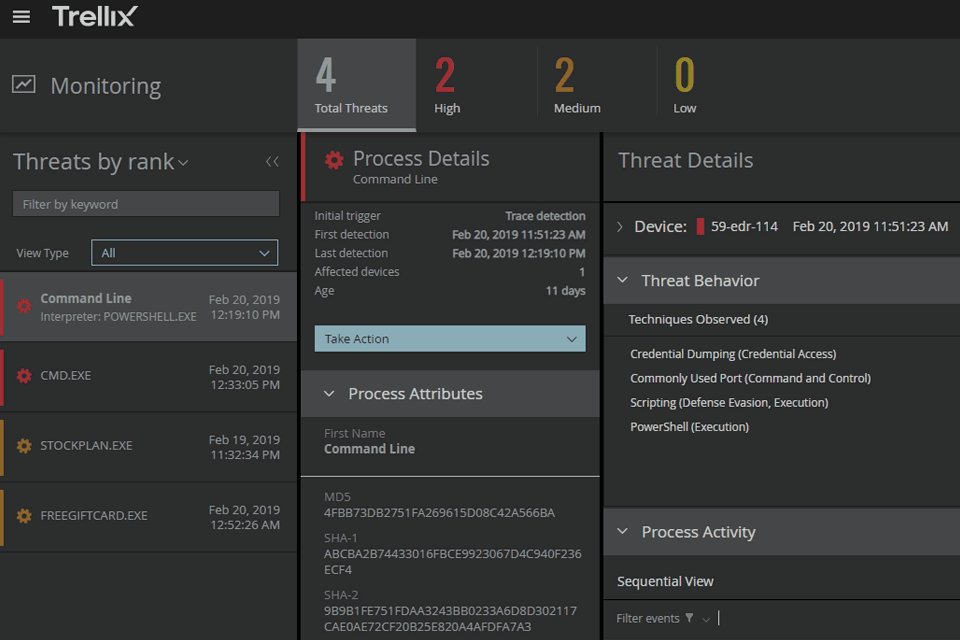This screenshot has height=640, width=960.
Task: Open the View Type All combo box
Action: pos(184,252)
